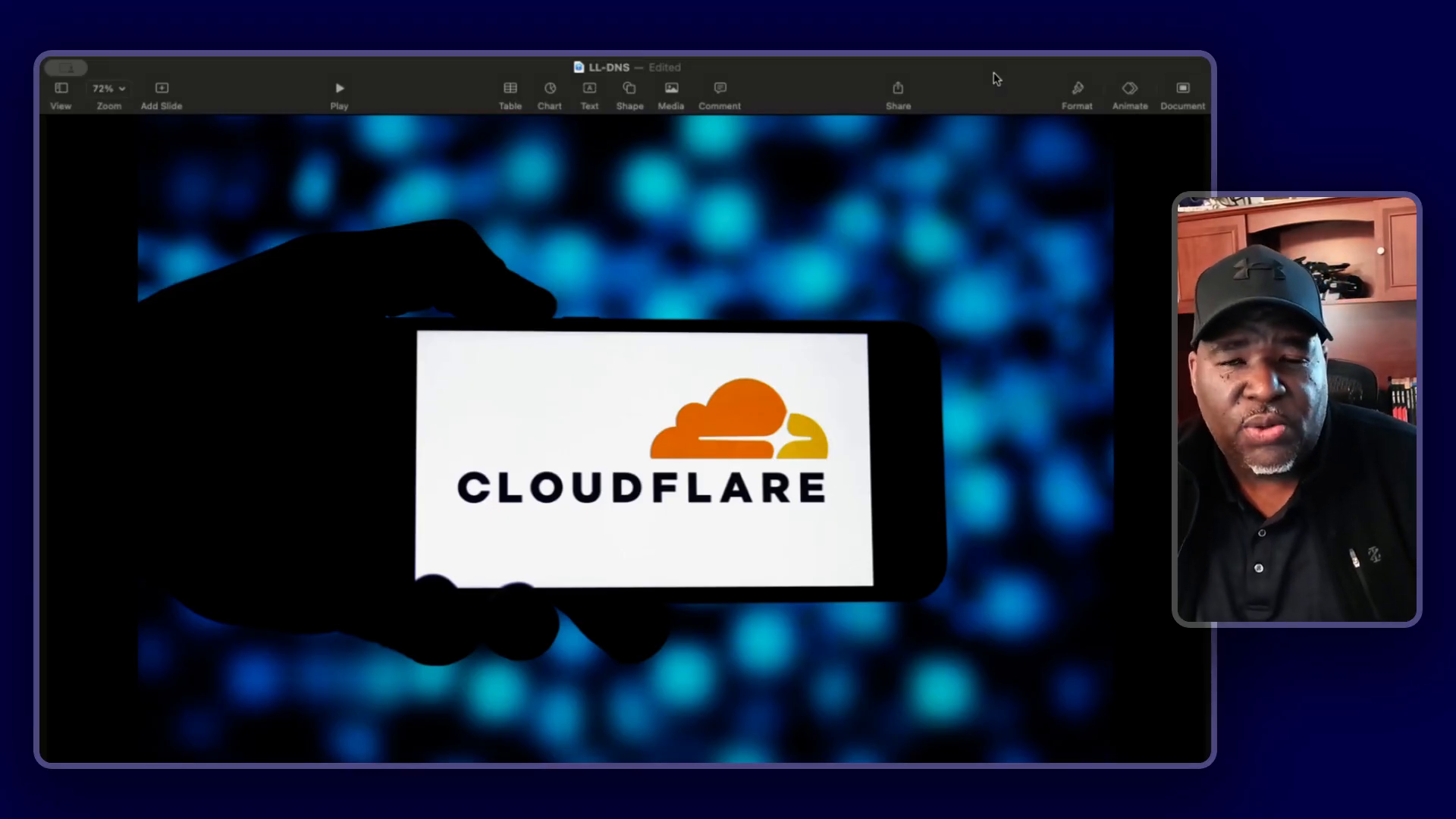
Task: Open the Format inspector
Action: coord(1077,96)
